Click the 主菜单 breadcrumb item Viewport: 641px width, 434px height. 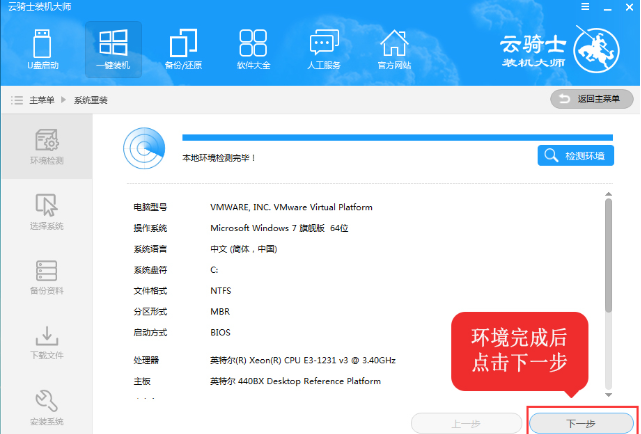pyautogui.click(x=42, y=100)
